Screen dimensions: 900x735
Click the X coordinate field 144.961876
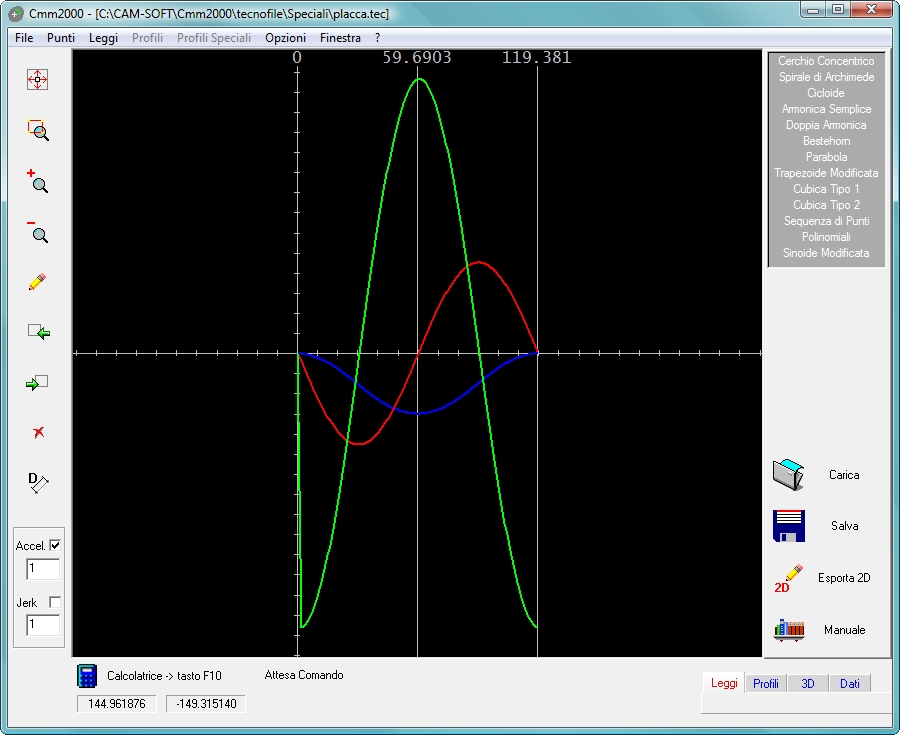tap(117, 704)
